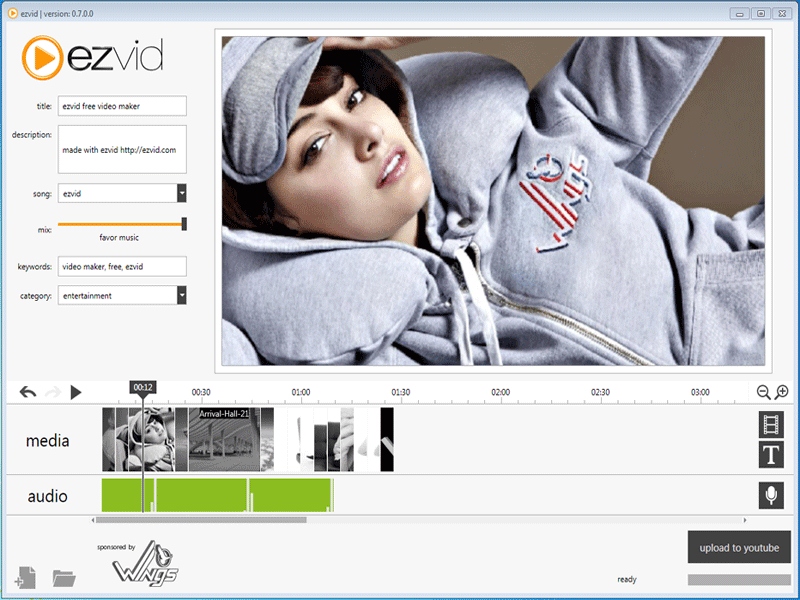Viewport: 800px width, 600px height.
Task: Click the mix slider handle
Action: point(184,224)
